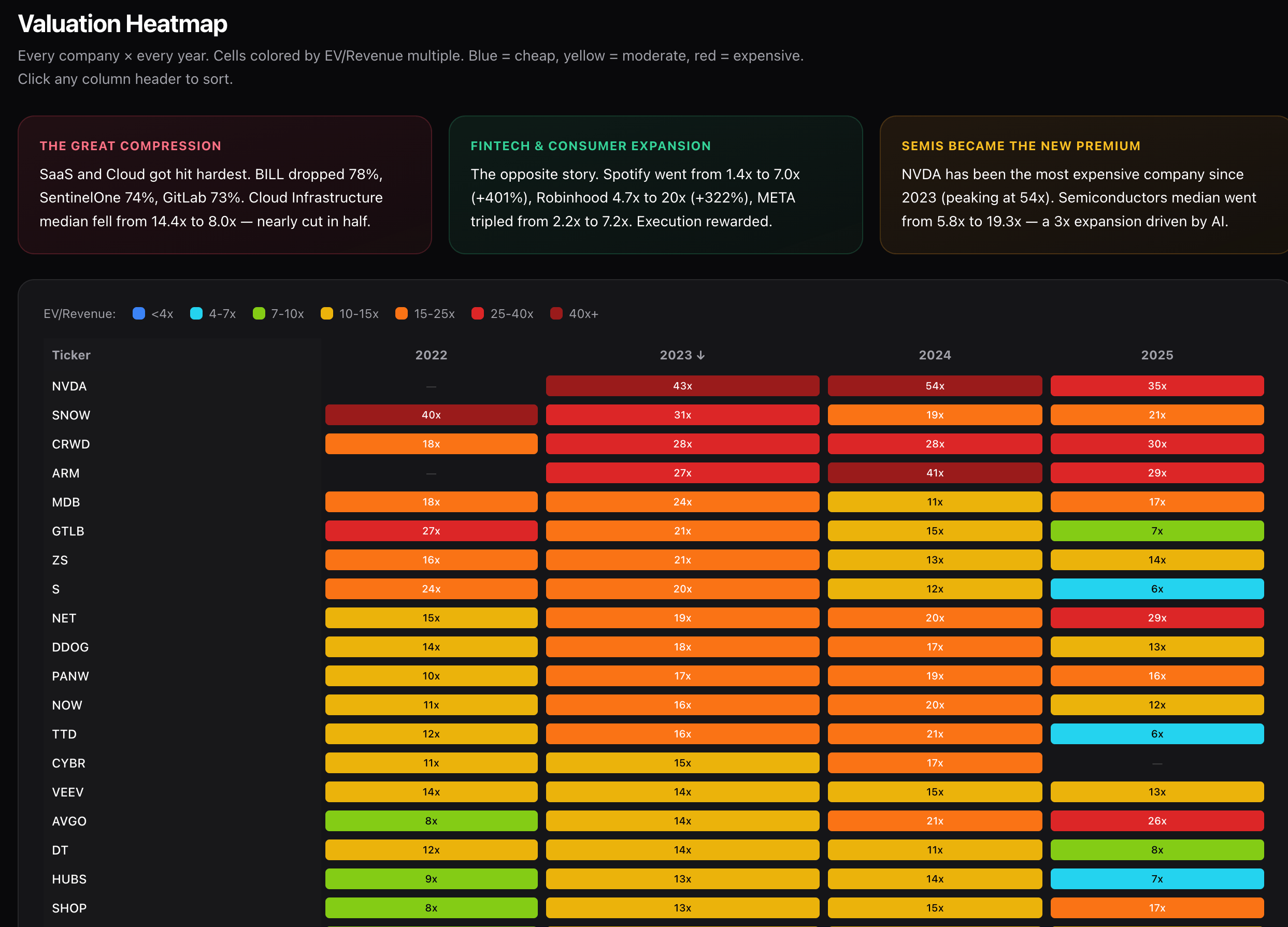Sort the table by the 2022 column
This screenshot has width=1288, height=927.
431,355
